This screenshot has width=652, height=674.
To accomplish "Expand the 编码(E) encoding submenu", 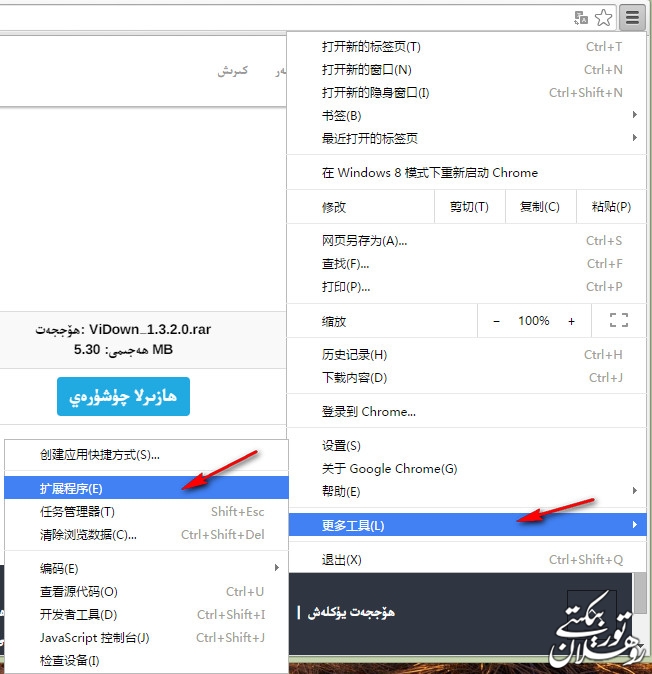I will click(x=146, y=569).
